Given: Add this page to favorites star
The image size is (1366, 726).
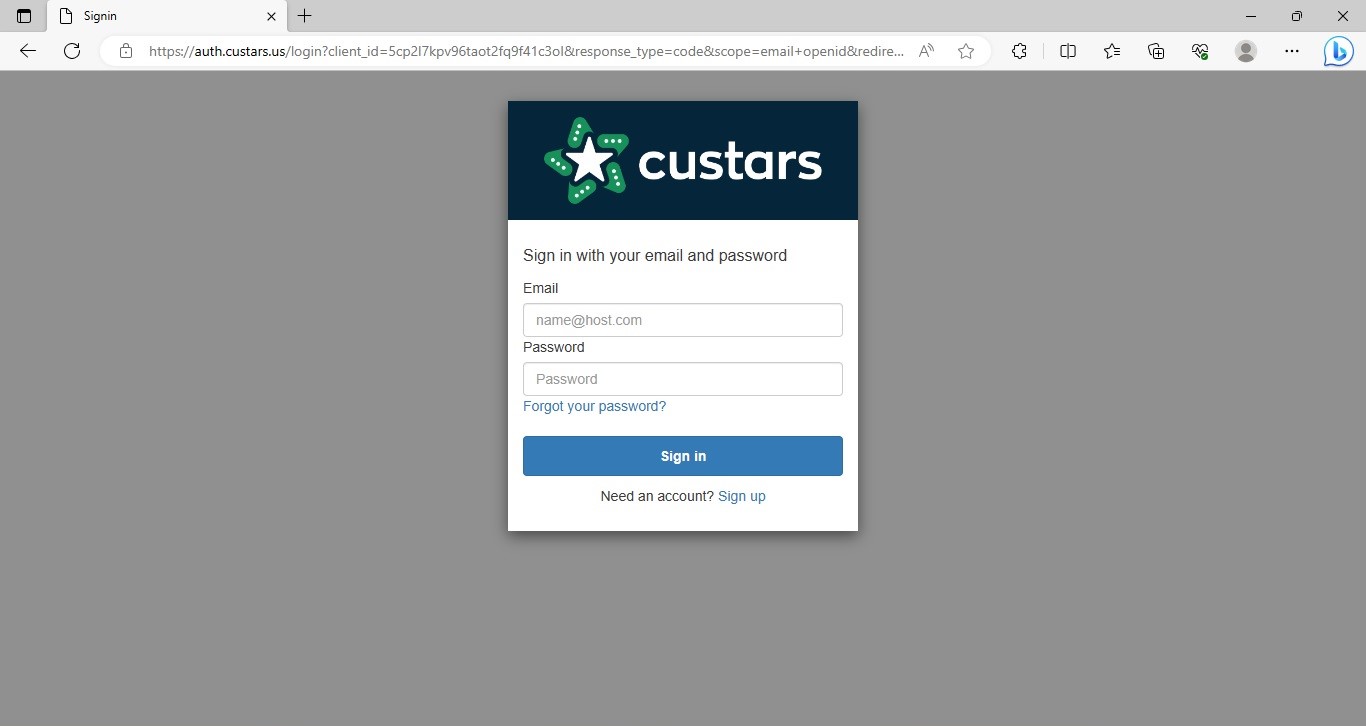Looking at the screenshot, I should click(x=966, y=51).
